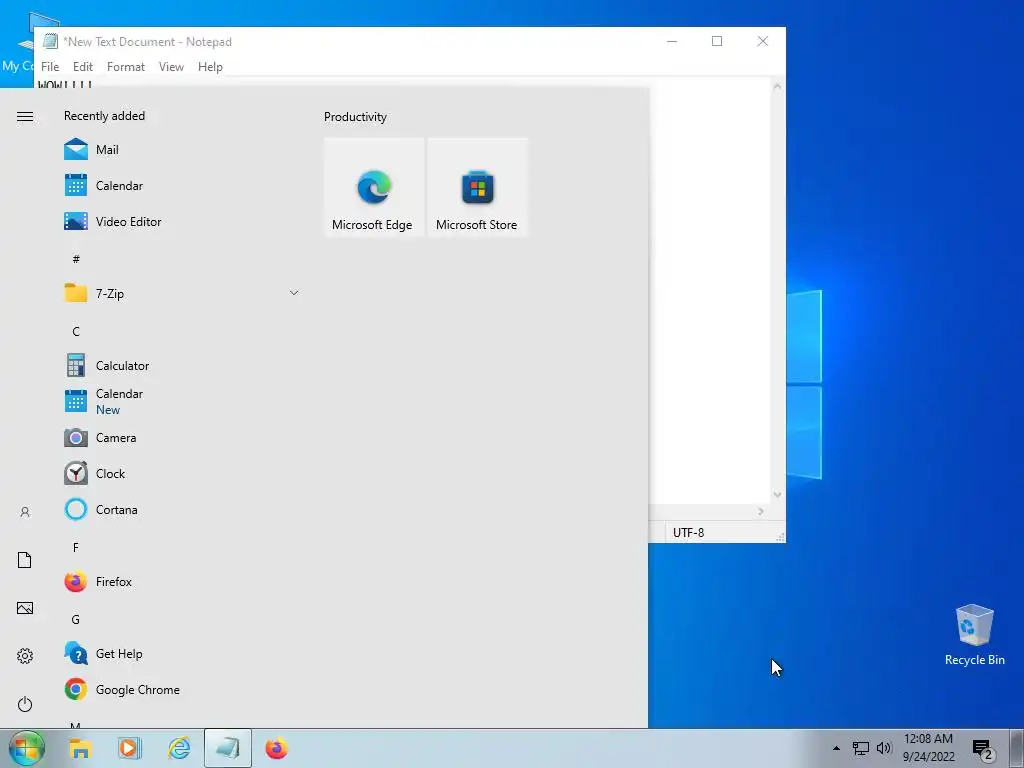Screen dimensions: 1024x768
Task: Show hidden system tray icons
Action: [837, 748]
